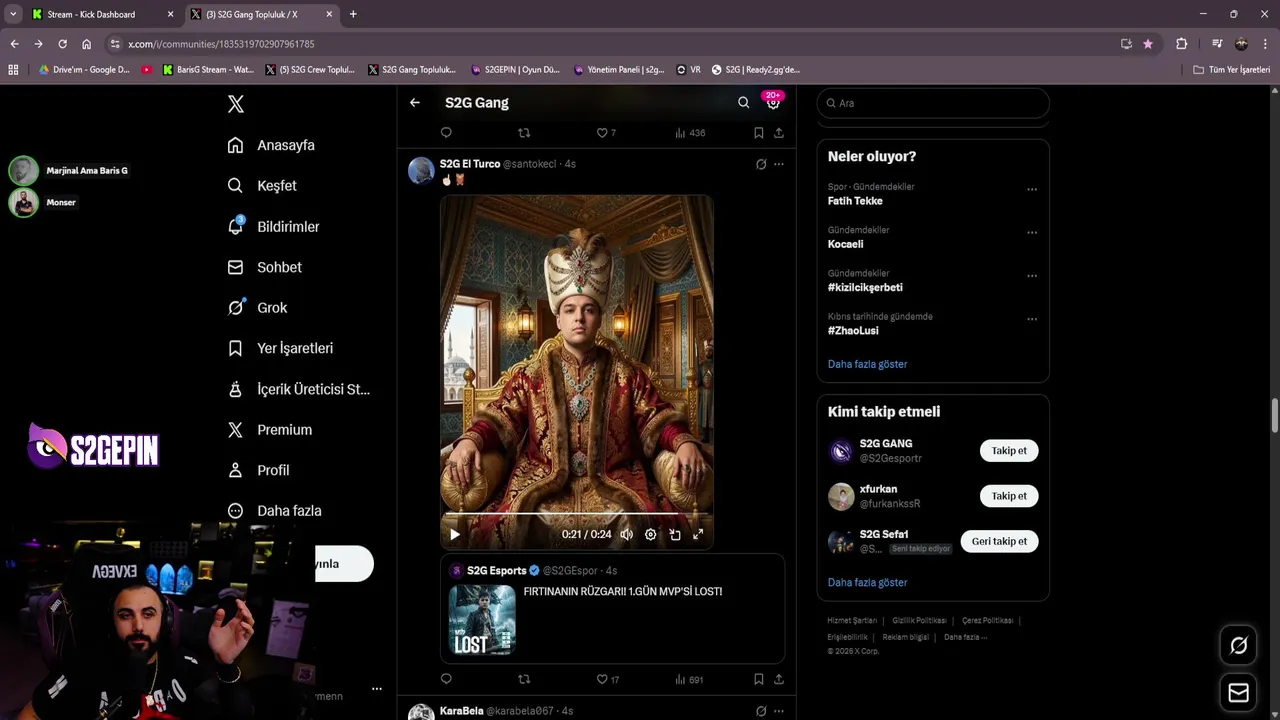View analytics showing 691 views
This screenshot has width=1280, height=720.
tap(689, 679)
